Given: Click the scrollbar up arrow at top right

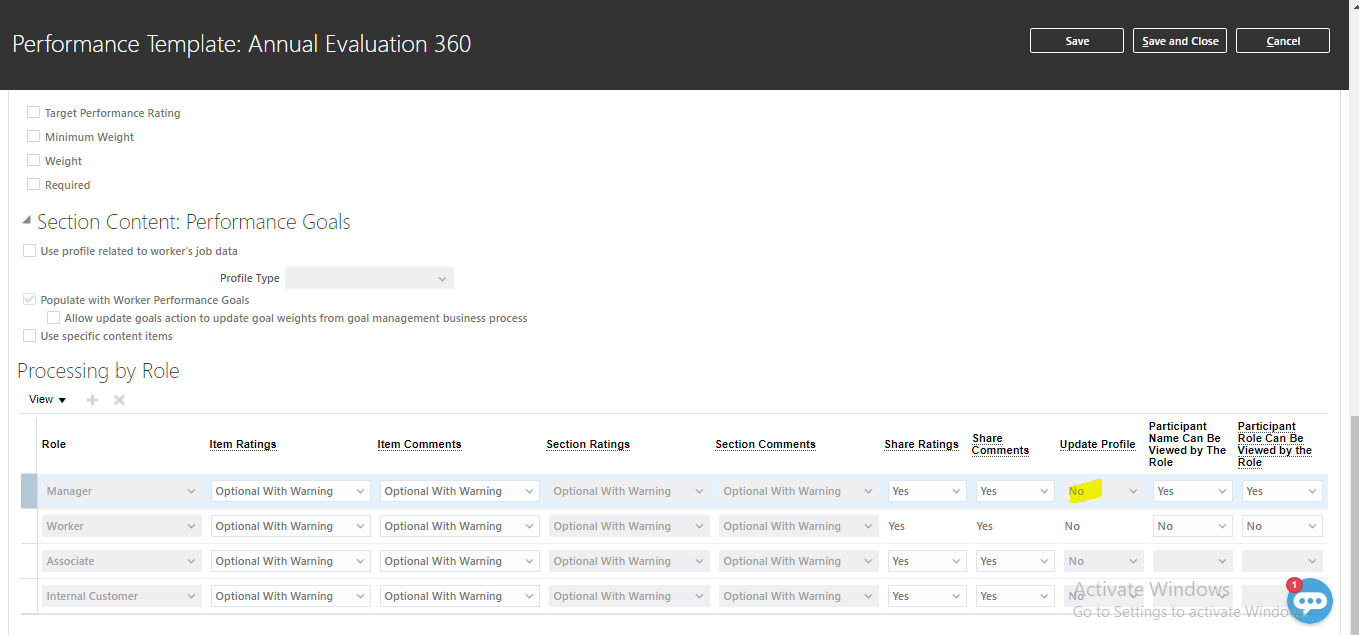Looking at the screenshot, I should coord(1352,6).
